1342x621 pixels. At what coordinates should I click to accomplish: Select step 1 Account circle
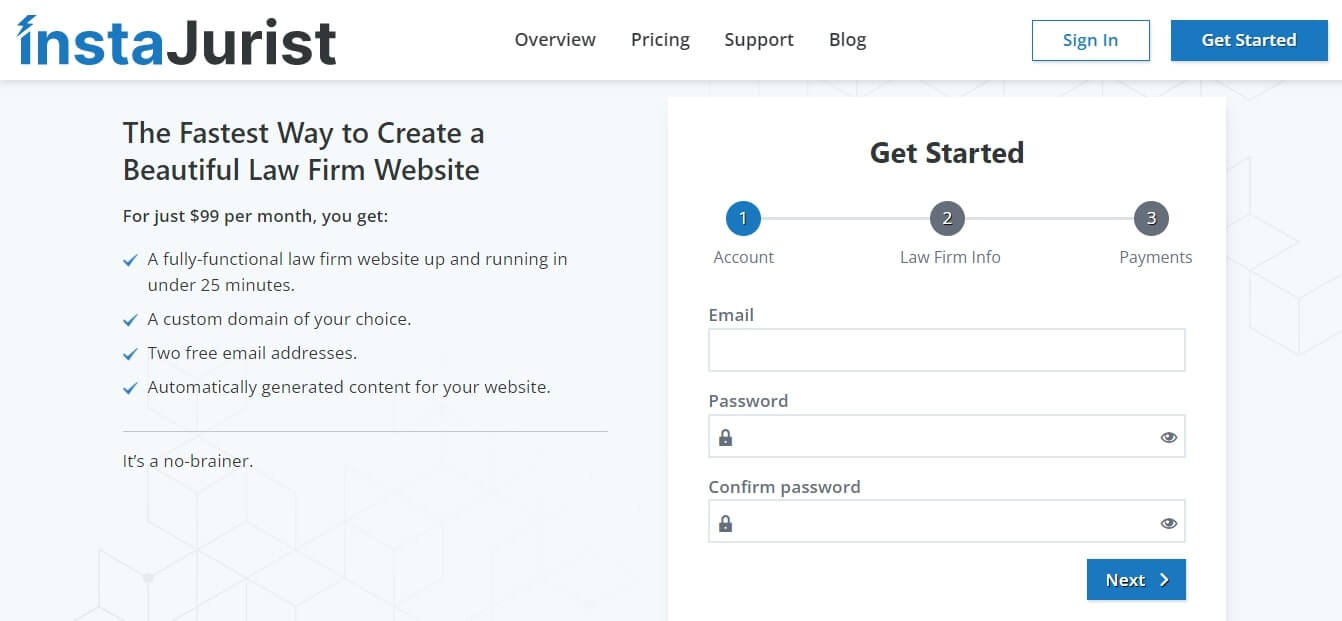(x=743, y=218)
